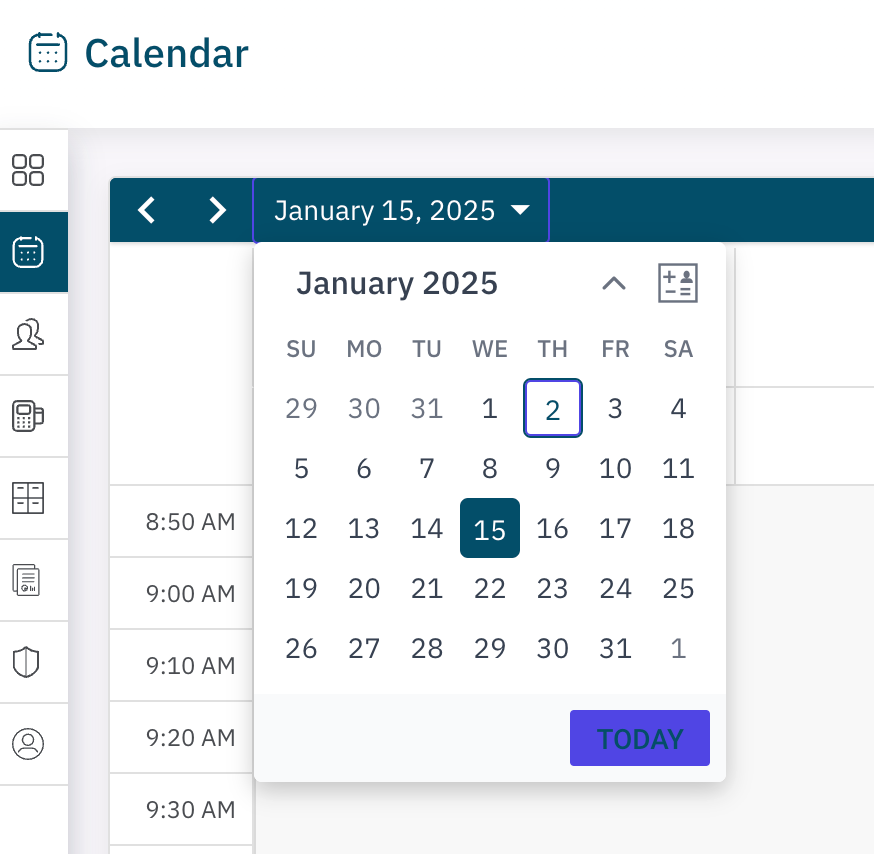This screenshot has width=874, height=854.
Task: Open the reports documents sidebar icon
Action: pos(28,580)
